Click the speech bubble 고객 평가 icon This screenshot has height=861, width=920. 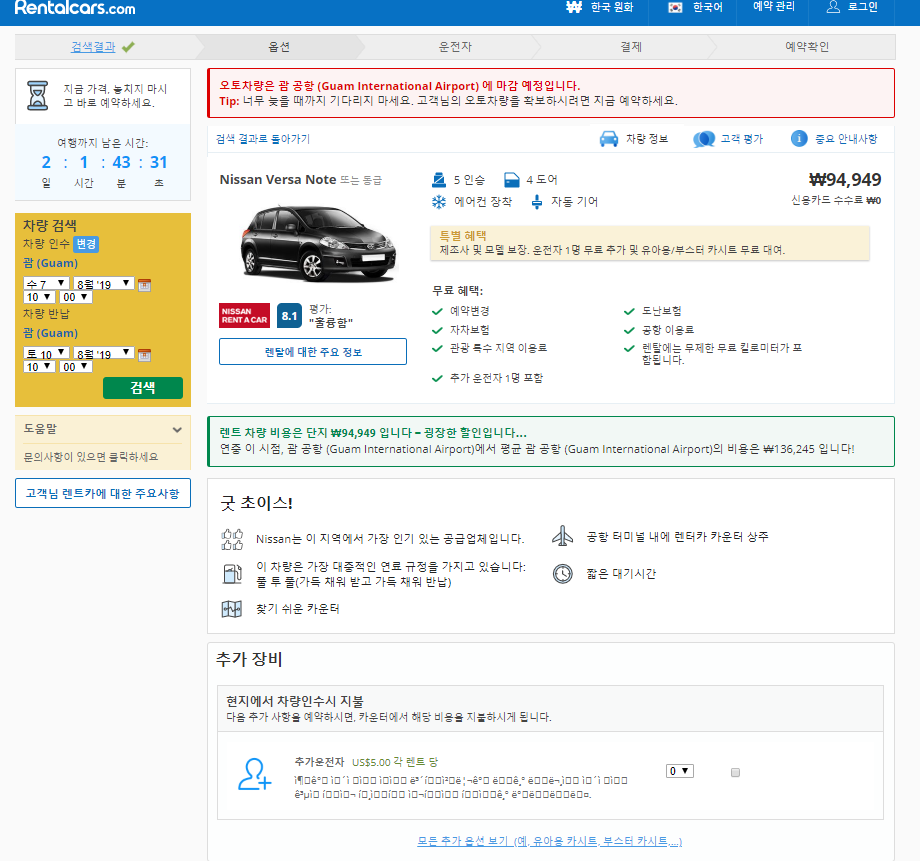pyautogui.click(x=703, y=139)
